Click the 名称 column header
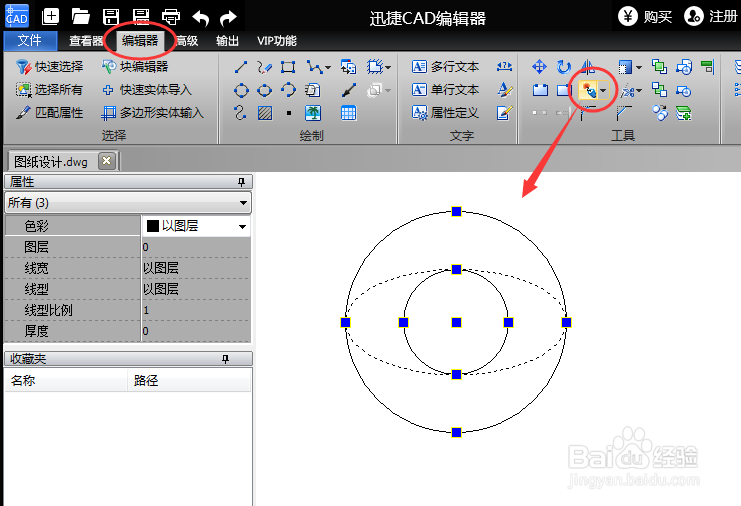 pos(66,380)
